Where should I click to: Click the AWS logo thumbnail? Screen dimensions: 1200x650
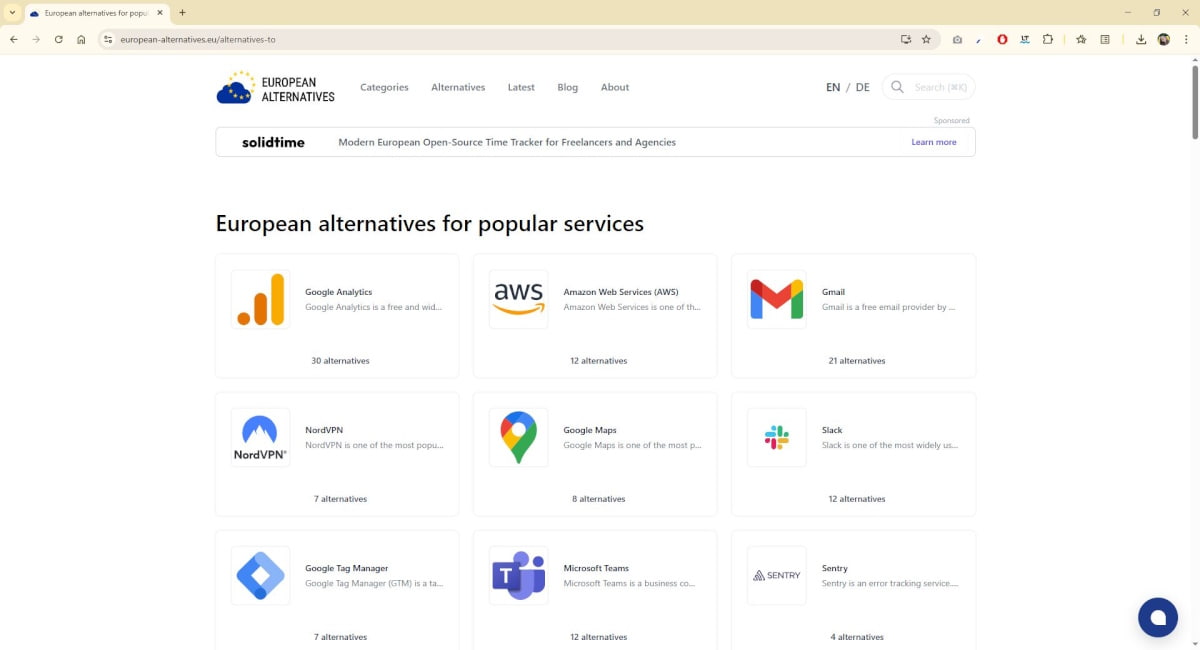518,299
